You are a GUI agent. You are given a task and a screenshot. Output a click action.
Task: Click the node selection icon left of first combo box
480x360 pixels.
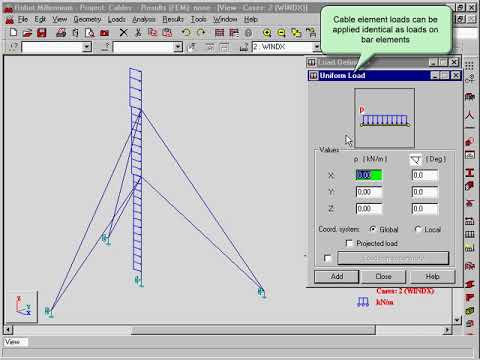coord(13,47)
